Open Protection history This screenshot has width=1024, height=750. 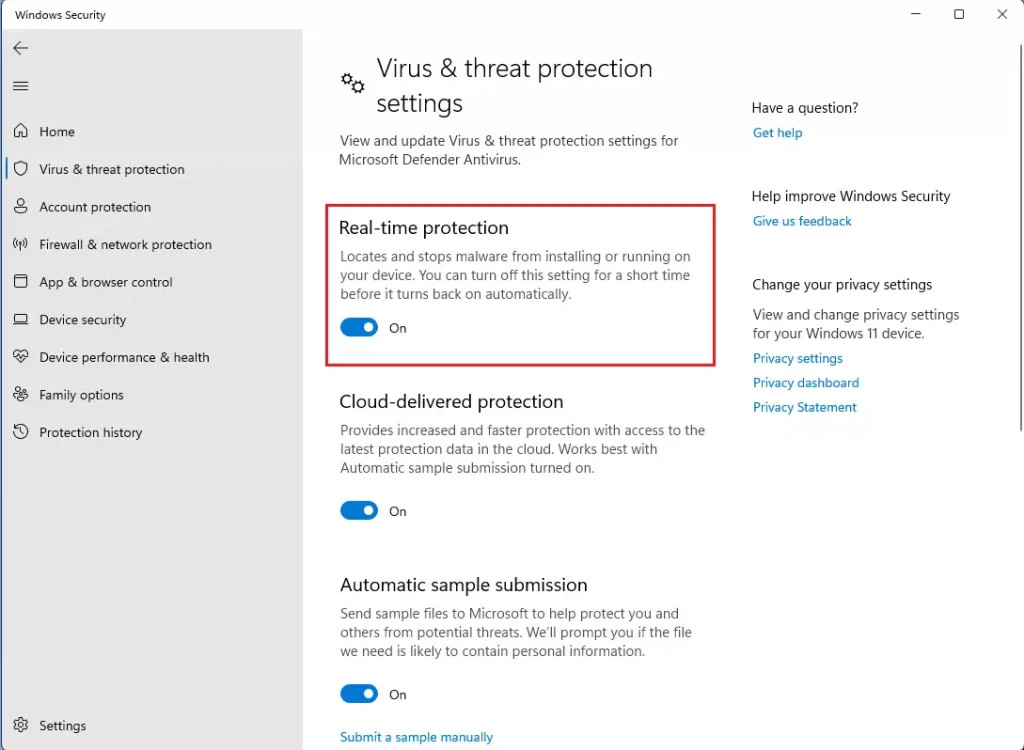click(x=91, y=432)
